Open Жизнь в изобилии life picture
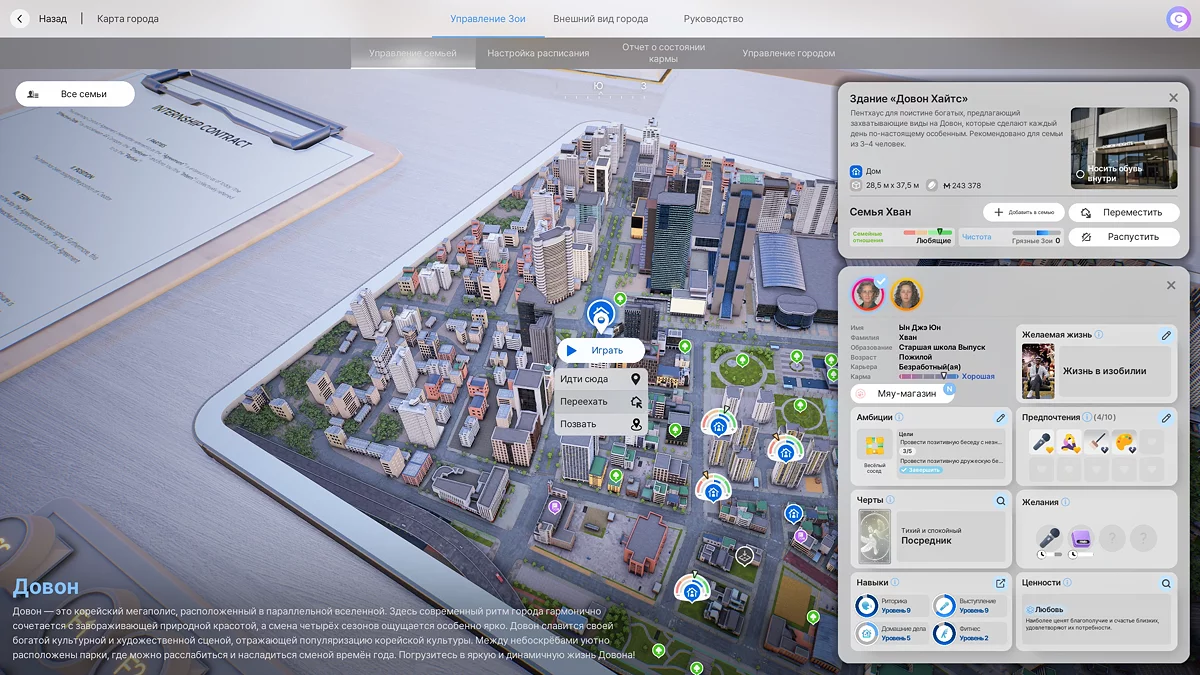Image resolution: width=1200 pixels, height=675 pixels. [1038, 371]
